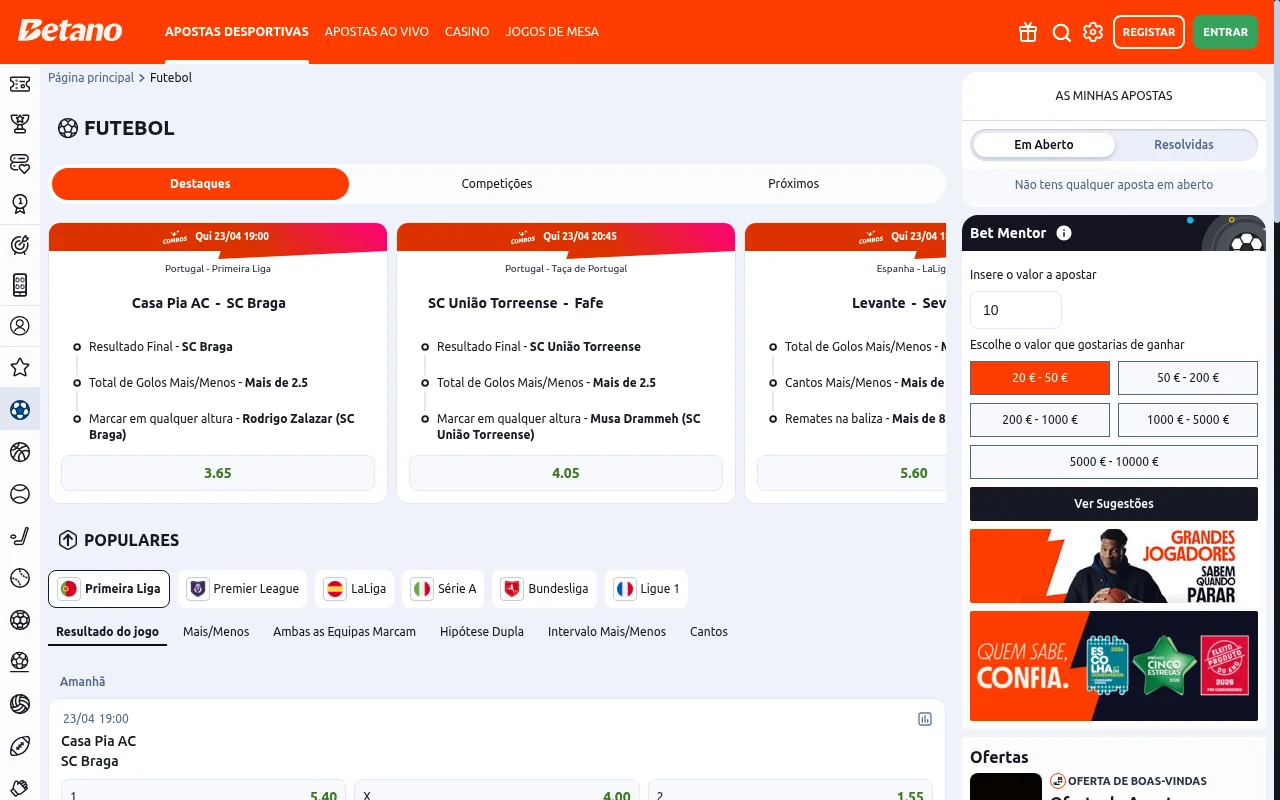1280x800 pixels.
Task: Open statistics icon for Casa Pia AC match
Action: click(x=925, y=719)
